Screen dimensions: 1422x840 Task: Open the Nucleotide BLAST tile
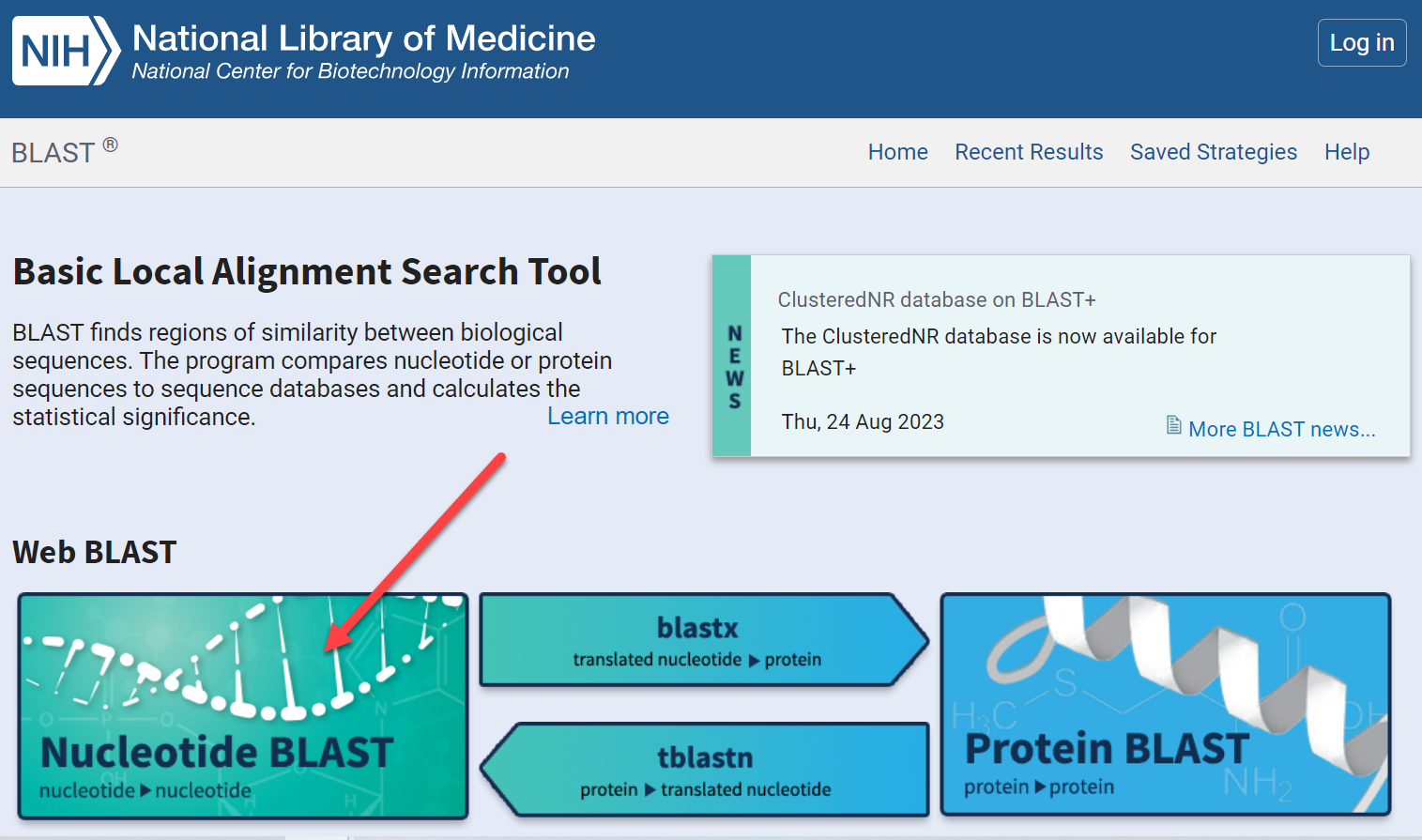click(x=243, y=706)
